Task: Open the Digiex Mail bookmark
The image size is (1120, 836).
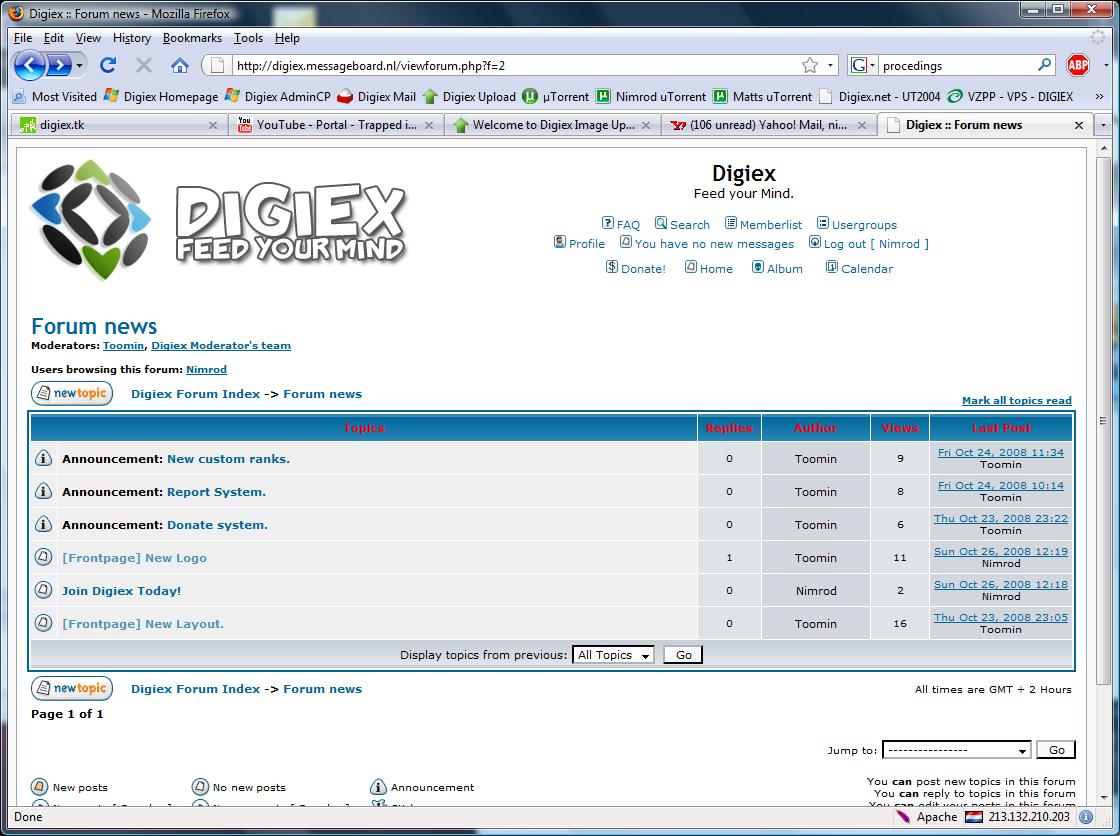Action: pos(376,96)
